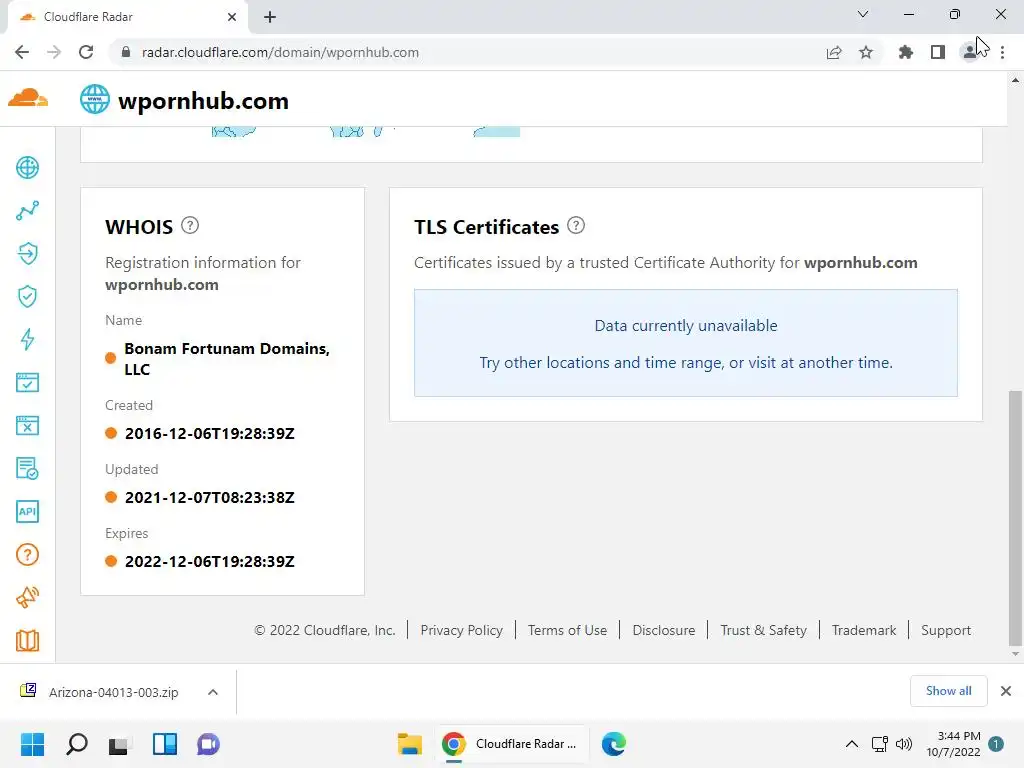Click the page vertical scrollbar thumb
This screenshot has height=768, width=1024.
click(1015, 517)
